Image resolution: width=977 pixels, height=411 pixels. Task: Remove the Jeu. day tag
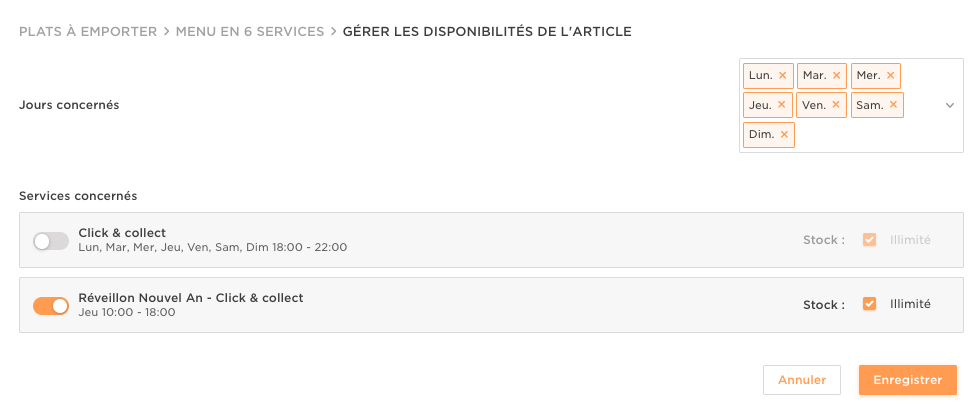click(783, 105)
